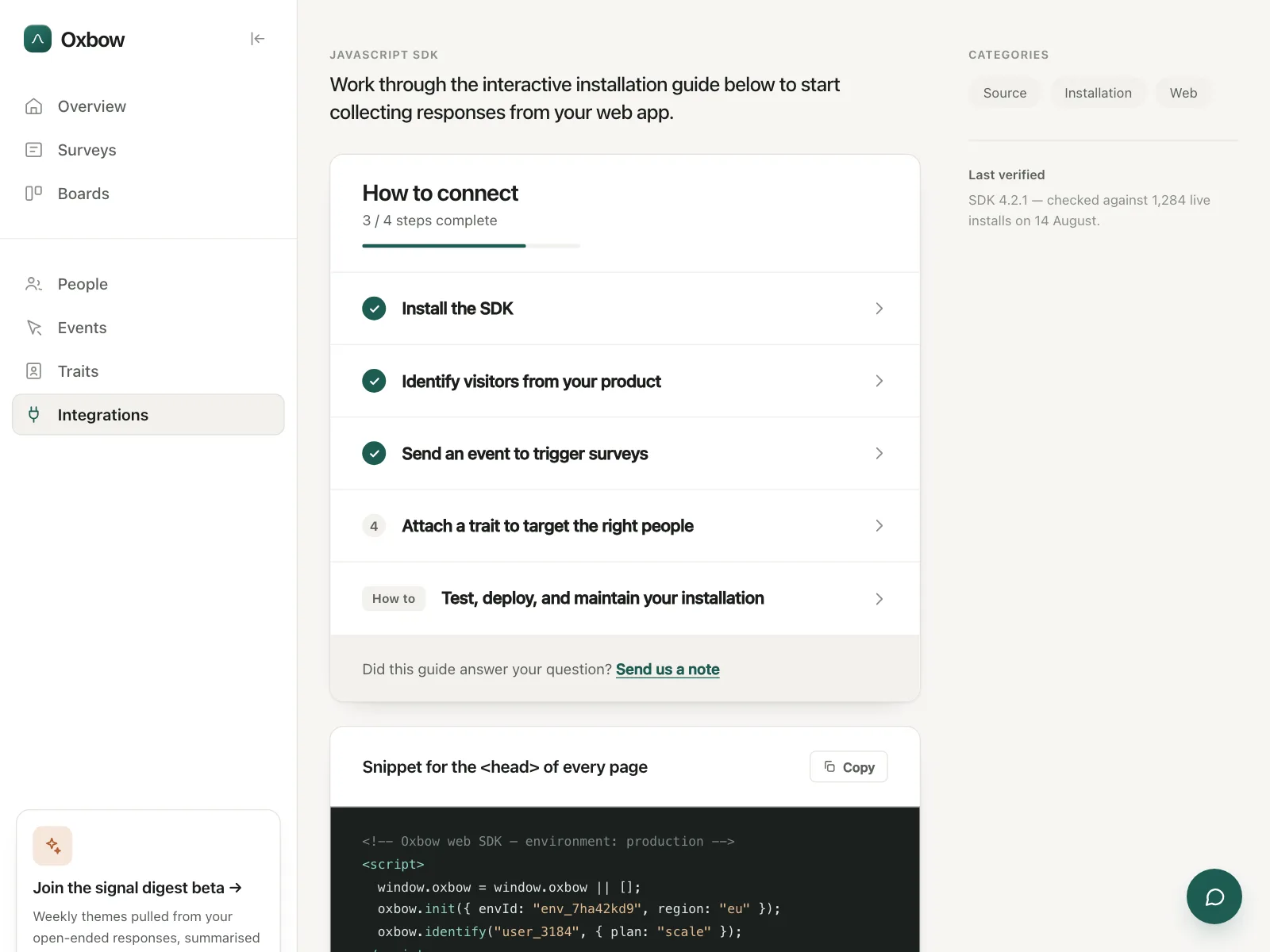
Task: Select the Source category tag
Action: 1005,93
